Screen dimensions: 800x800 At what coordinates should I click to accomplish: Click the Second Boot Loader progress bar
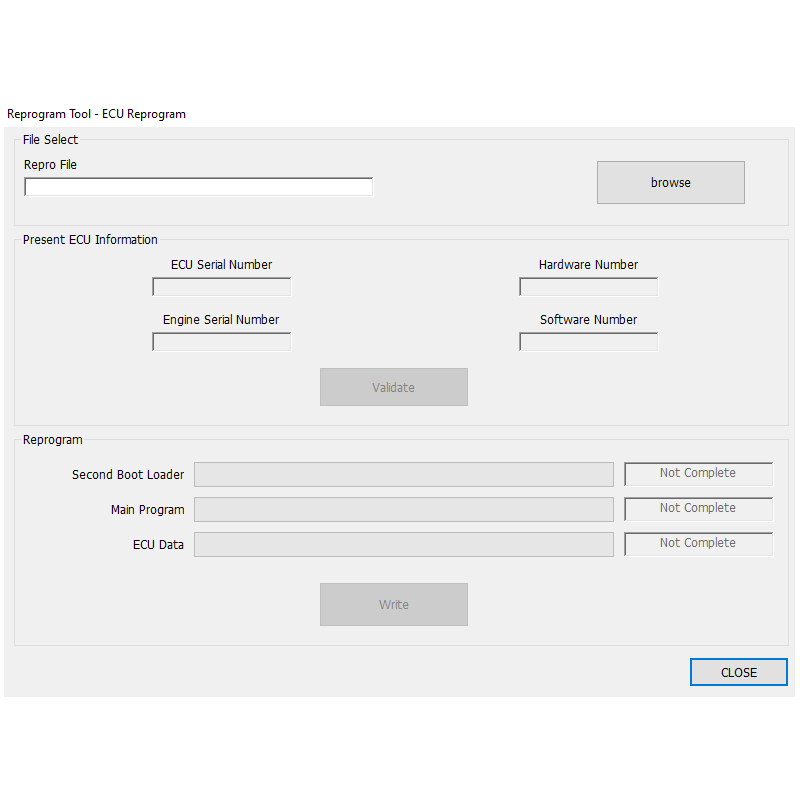pos(403,474)
